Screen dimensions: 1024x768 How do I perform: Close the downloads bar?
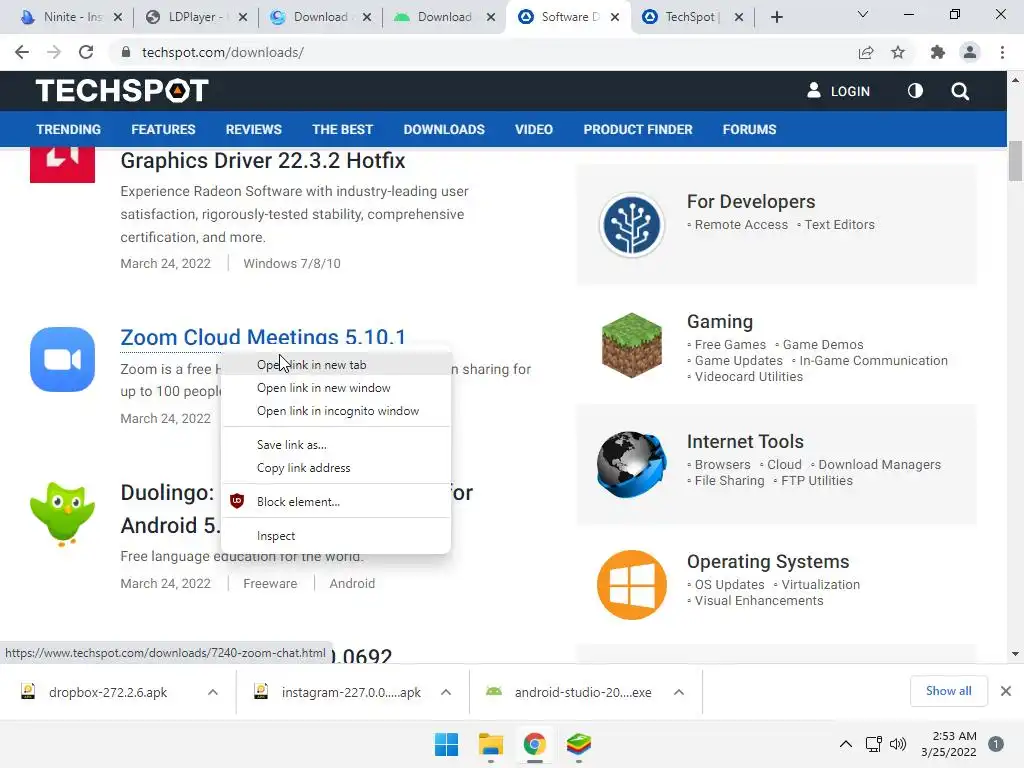(1006, 691)
